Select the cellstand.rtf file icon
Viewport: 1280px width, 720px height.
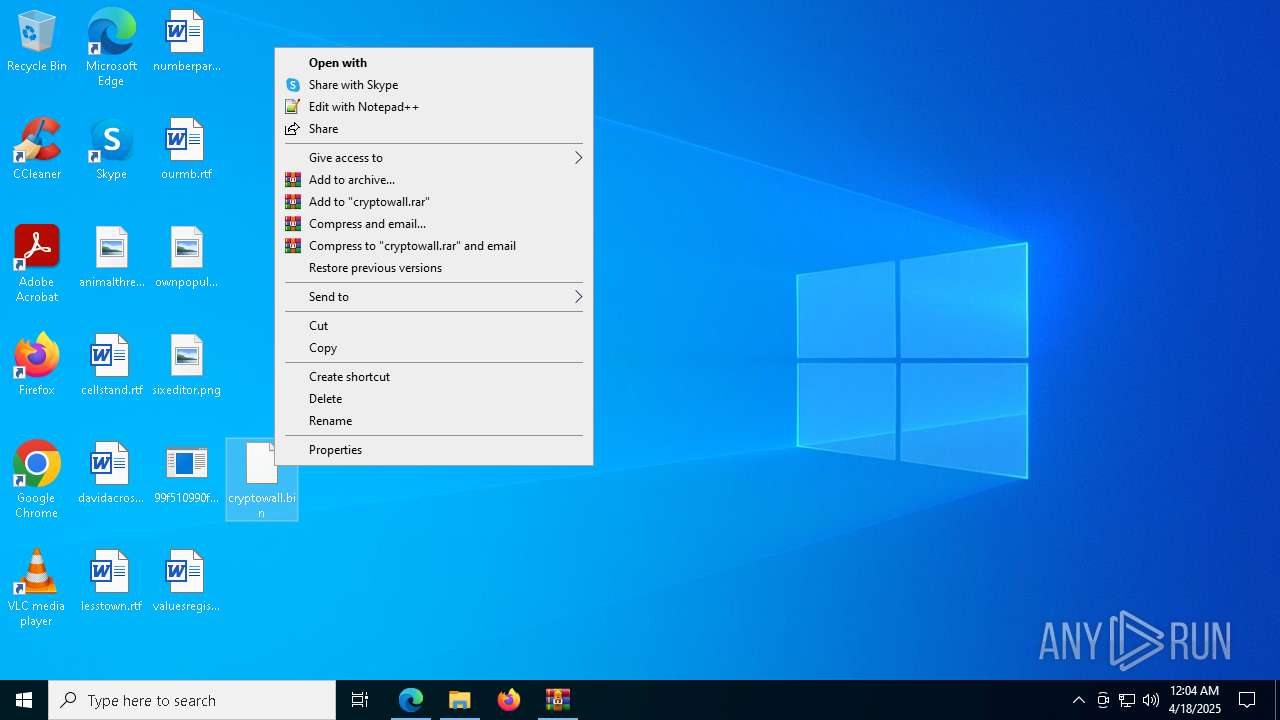(111, 365)
